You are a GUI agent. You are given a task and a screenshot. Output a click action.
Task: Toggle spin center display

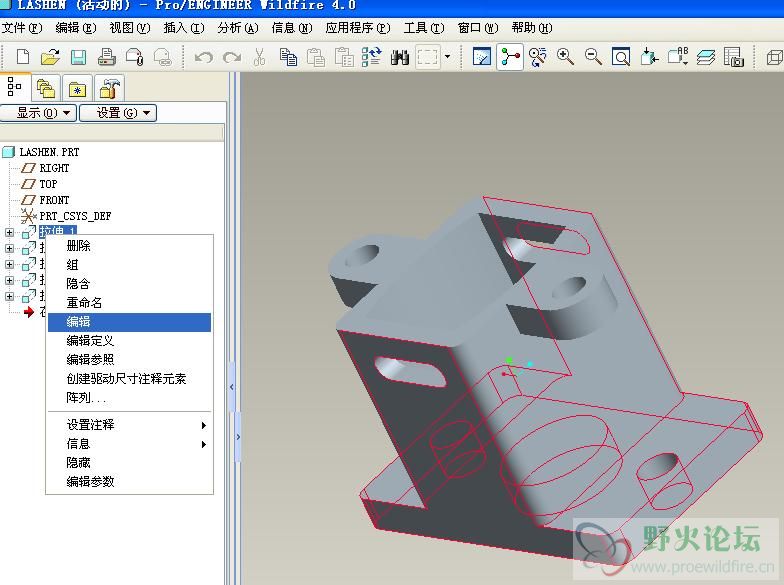[x=510, y=57]
